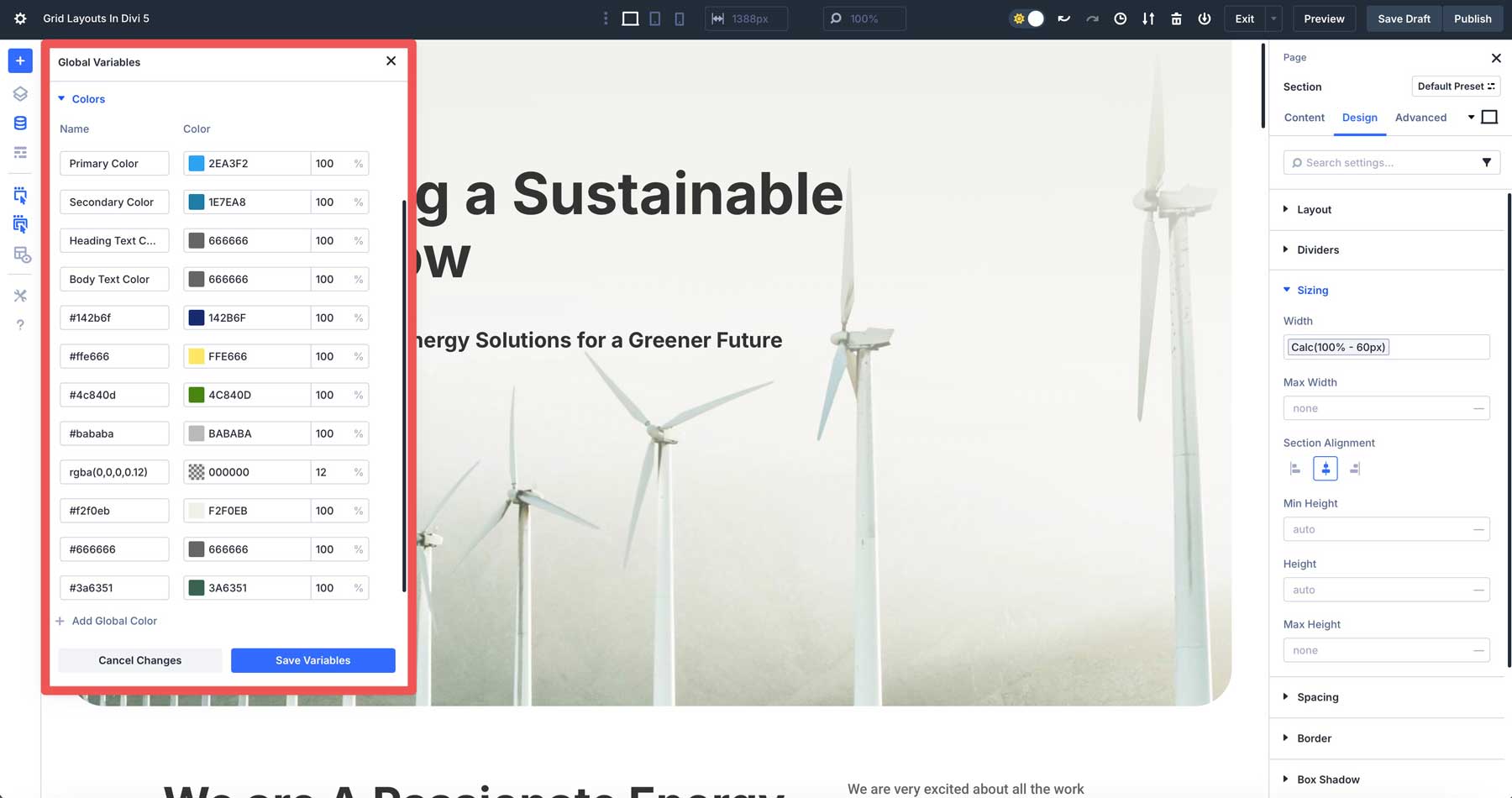The image size is (1512, 798).
Task: Expand the Spacing settings section
Action: point(1315,696)
